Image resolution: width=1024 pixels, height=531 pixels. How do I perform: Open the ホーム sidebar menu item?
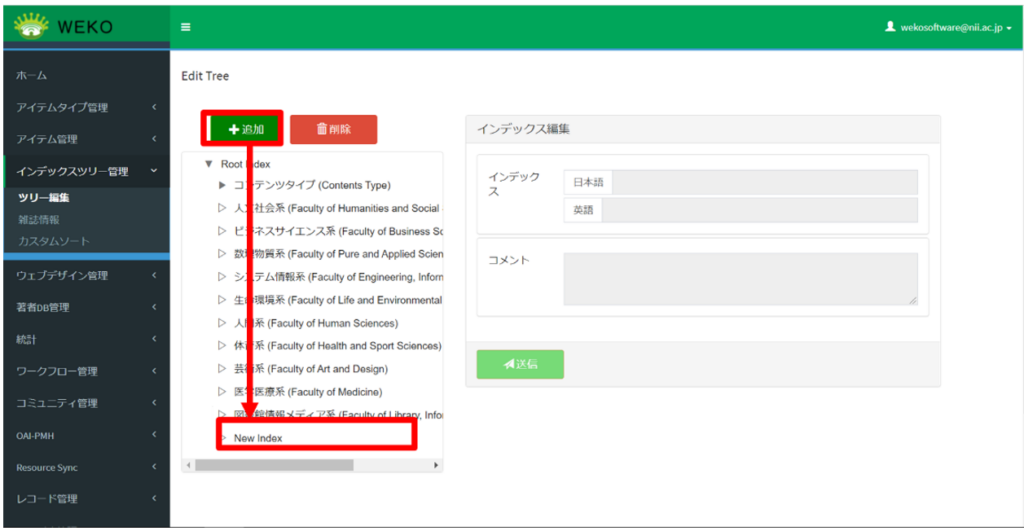(32, 75)
